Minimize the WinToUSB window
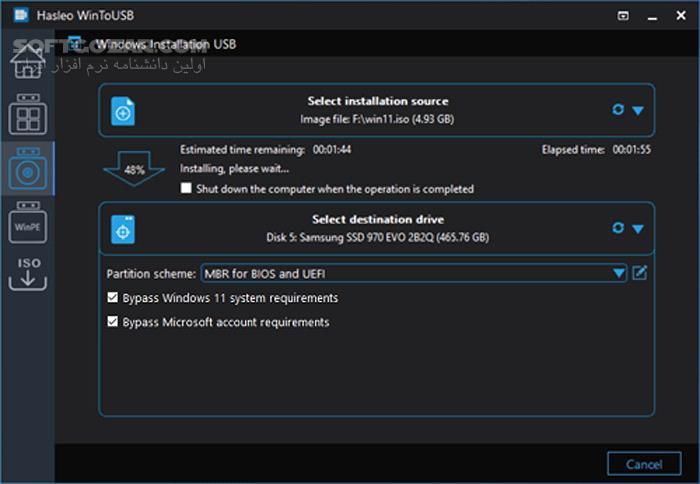This screenshot has width=700, height=484. tap(652, 17)
